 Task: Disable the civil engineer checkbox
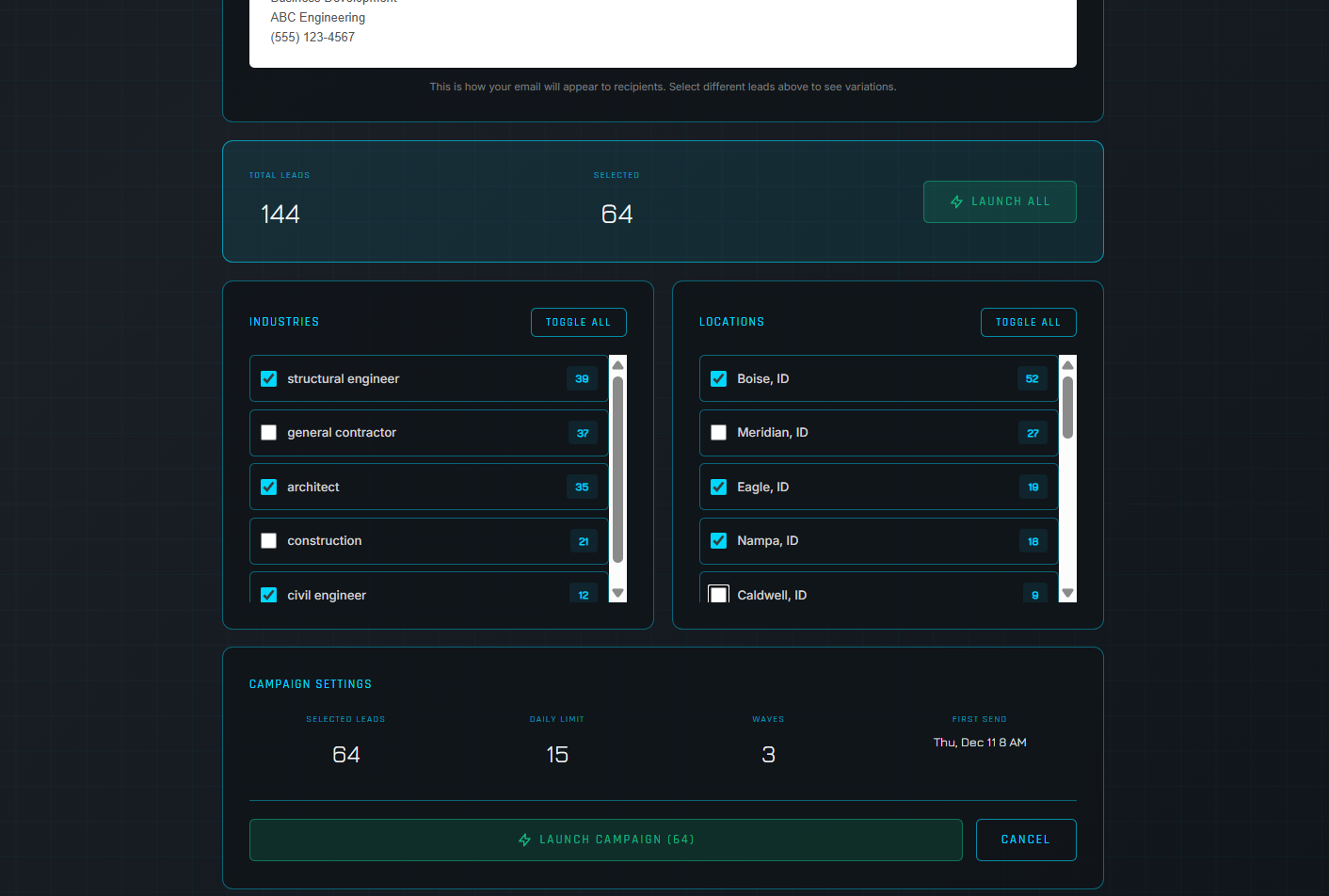pos(268,594)
